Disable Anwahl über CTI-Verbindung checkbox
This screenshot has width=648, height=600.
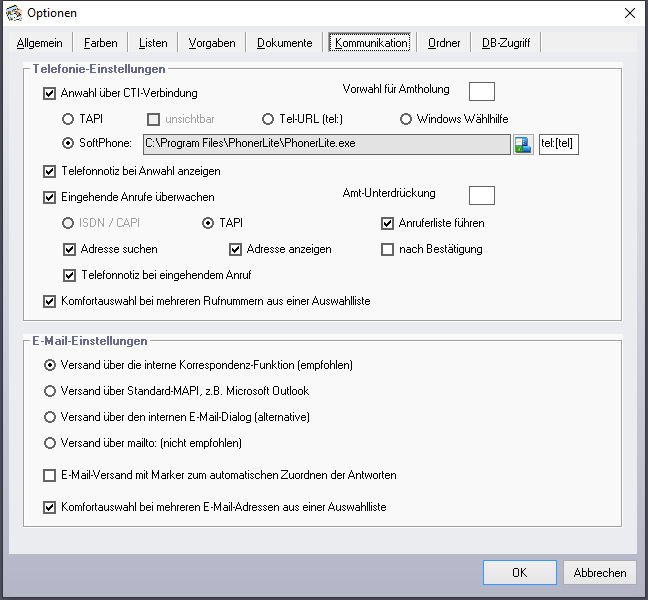pos(50,94)
